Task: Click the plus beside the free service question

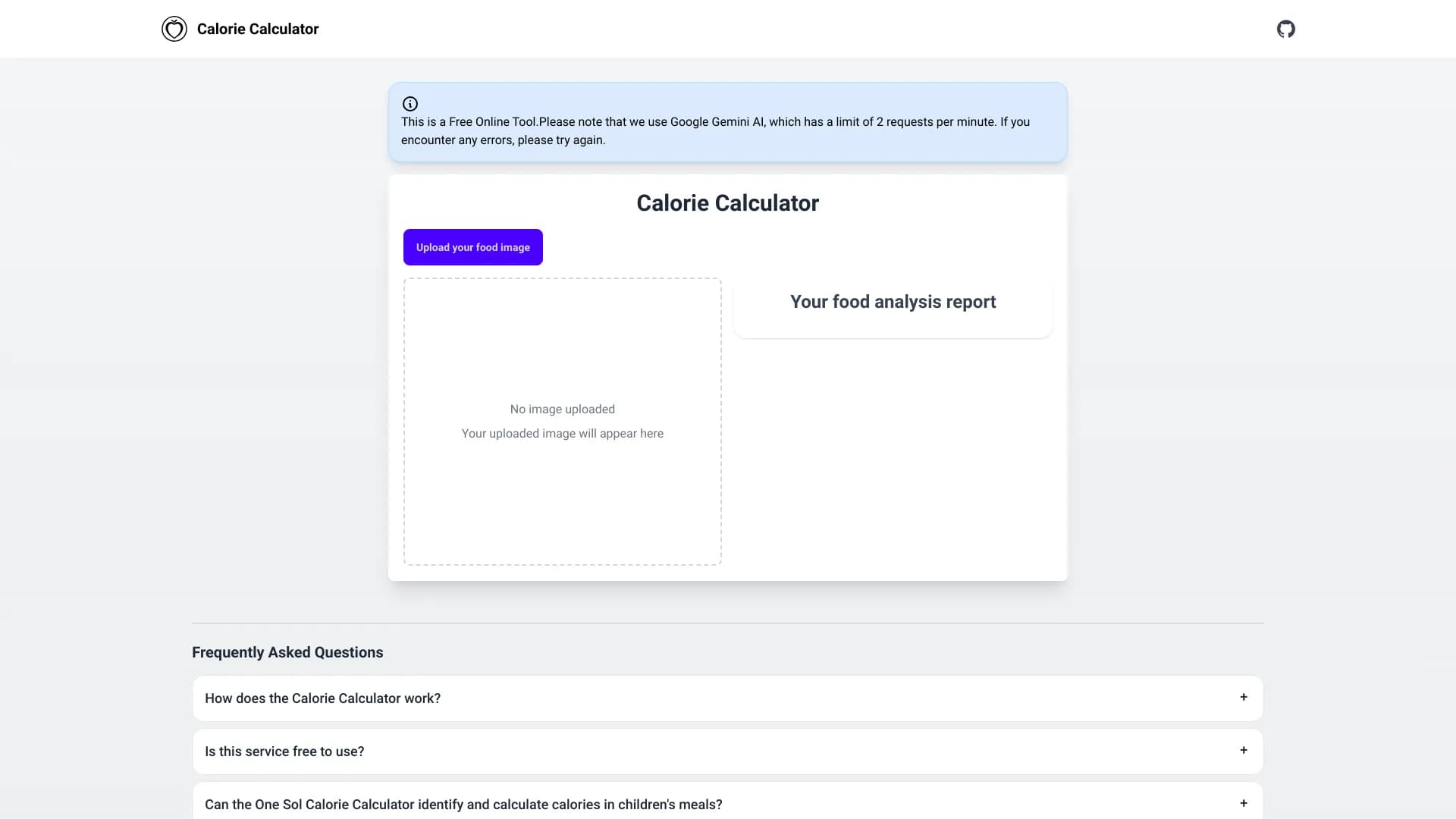Action: point(1244,751)
